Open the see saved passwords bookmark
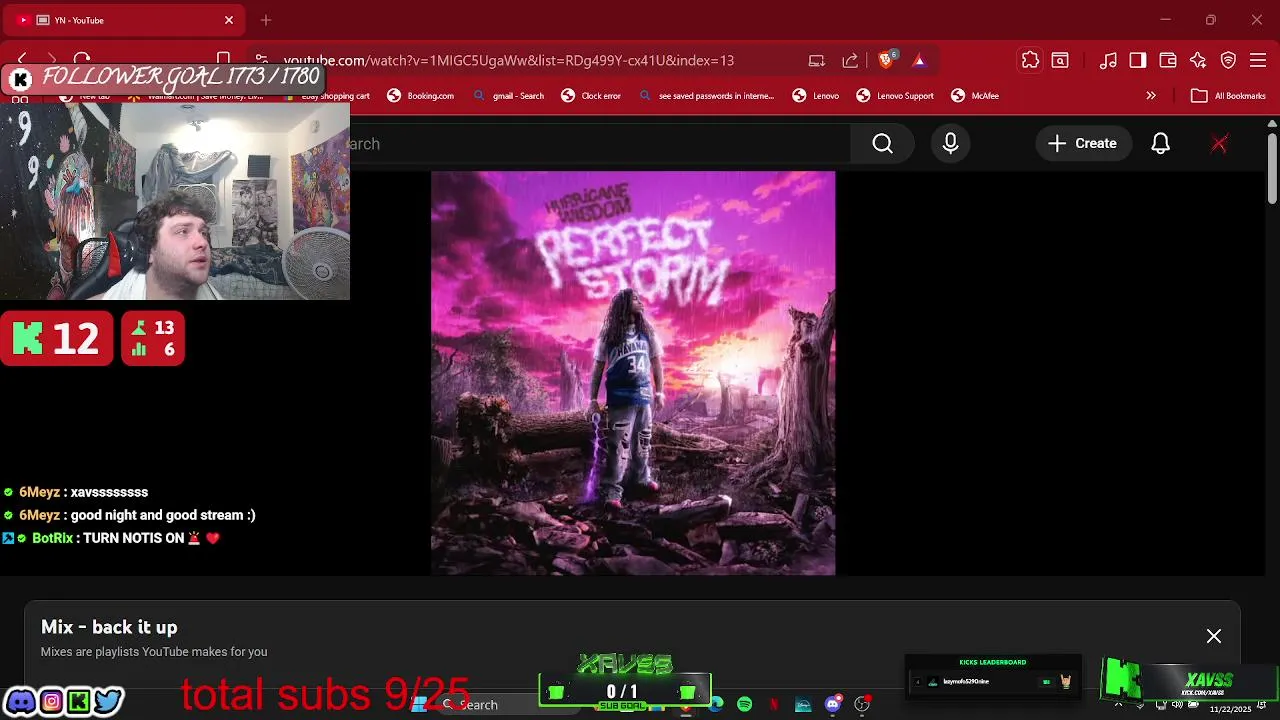The height and width of the screenshot is (720, 1280). tap(706, 96)
